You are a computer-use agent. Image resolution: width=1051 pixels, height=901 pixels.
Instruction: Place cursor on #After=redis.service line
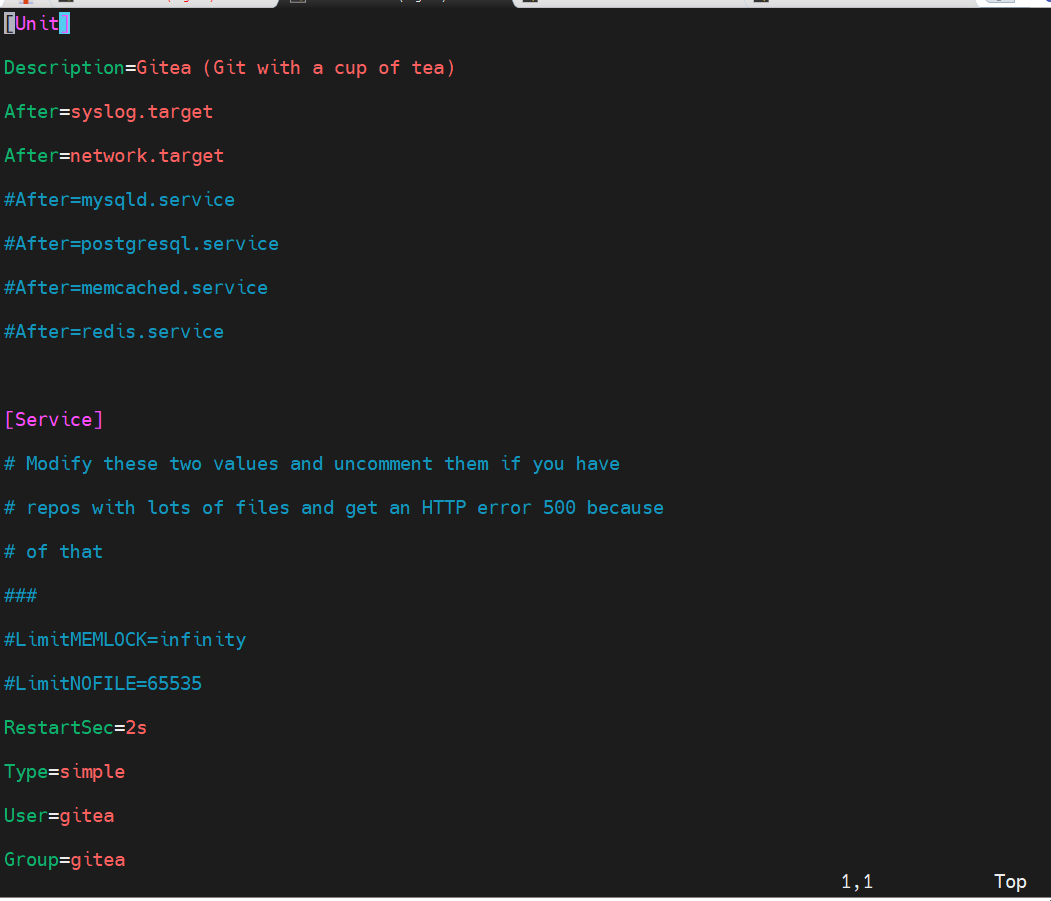114,332
